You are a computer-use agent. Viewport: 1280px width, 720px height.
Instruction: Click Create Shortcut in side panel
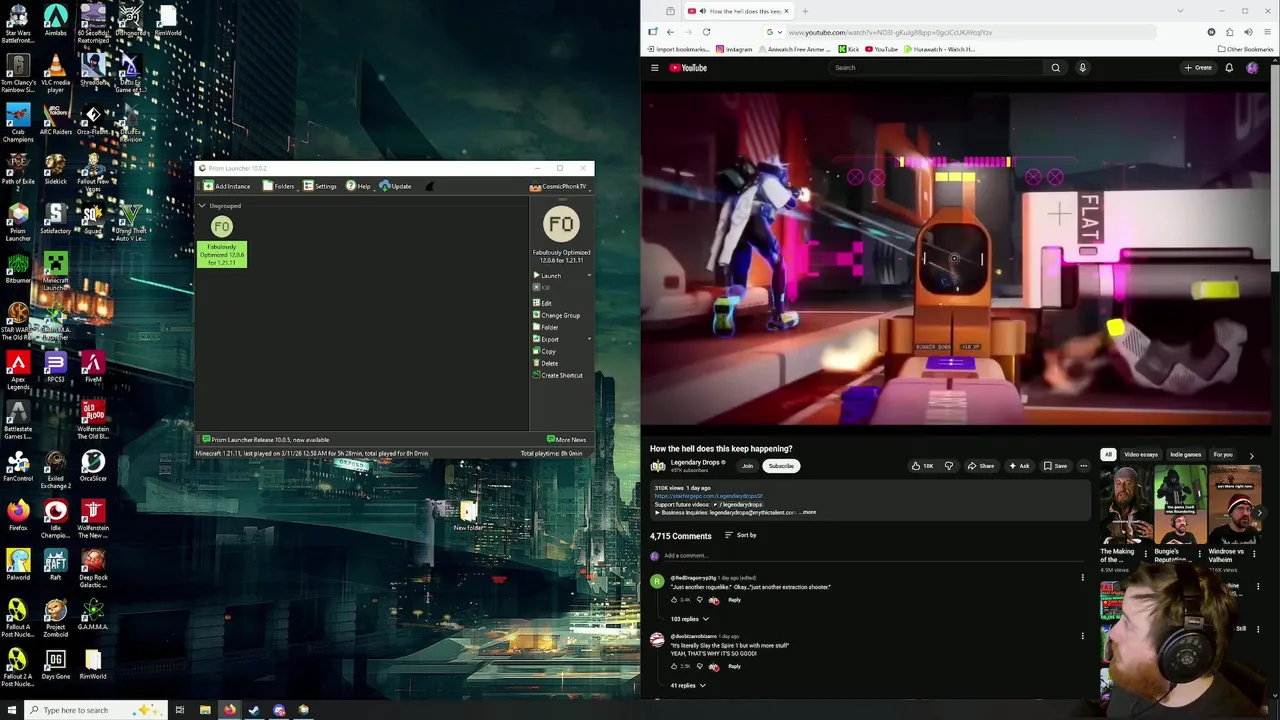click(x=558, y=375)
